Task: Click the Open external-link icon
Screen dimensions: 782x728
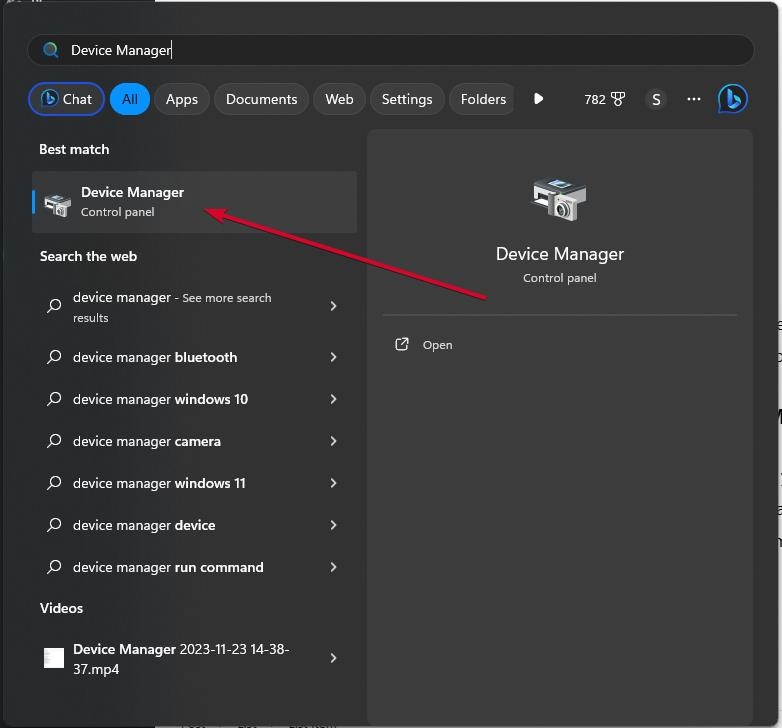Action: tap(402, 344)
